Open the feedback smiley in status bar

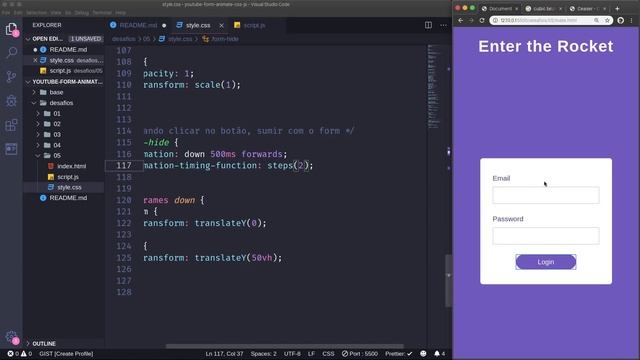(423, 354)
